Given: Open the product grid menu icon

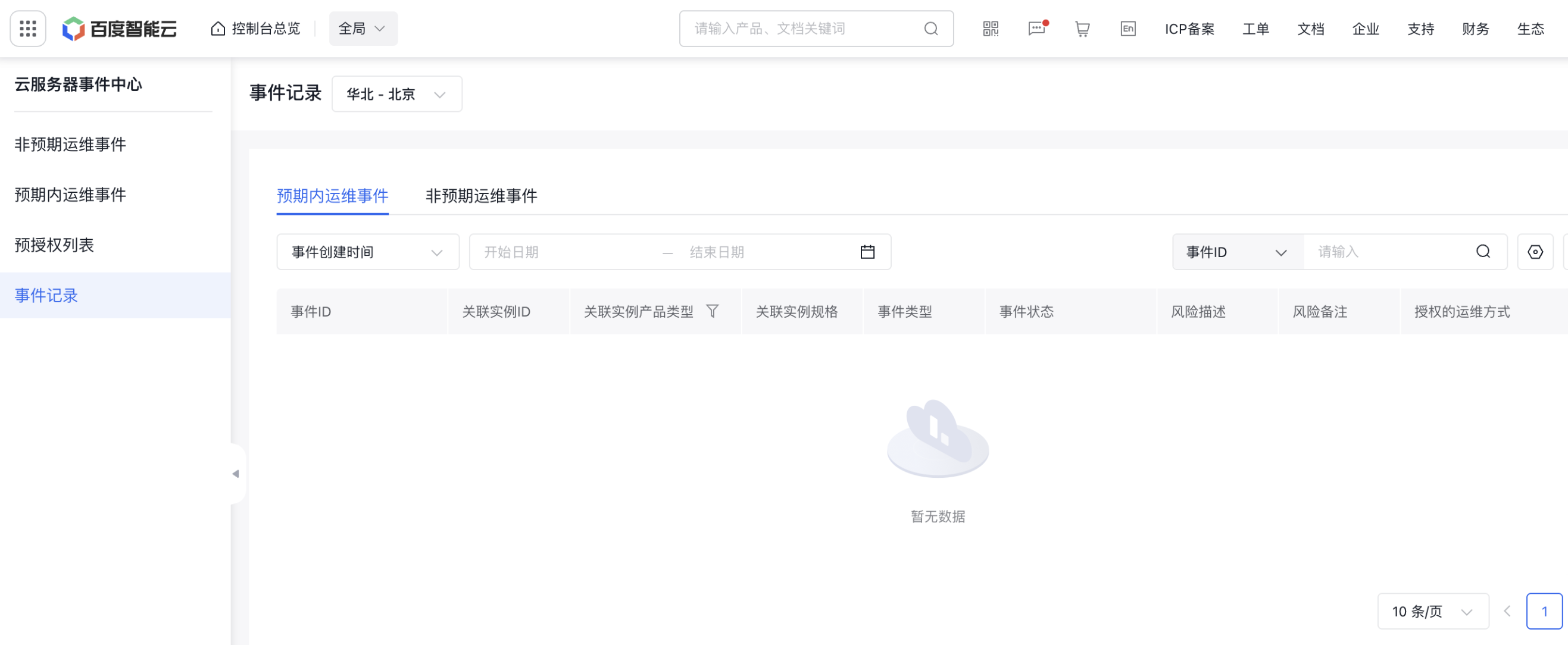Looking at the screenshot, I should [28, 29].
